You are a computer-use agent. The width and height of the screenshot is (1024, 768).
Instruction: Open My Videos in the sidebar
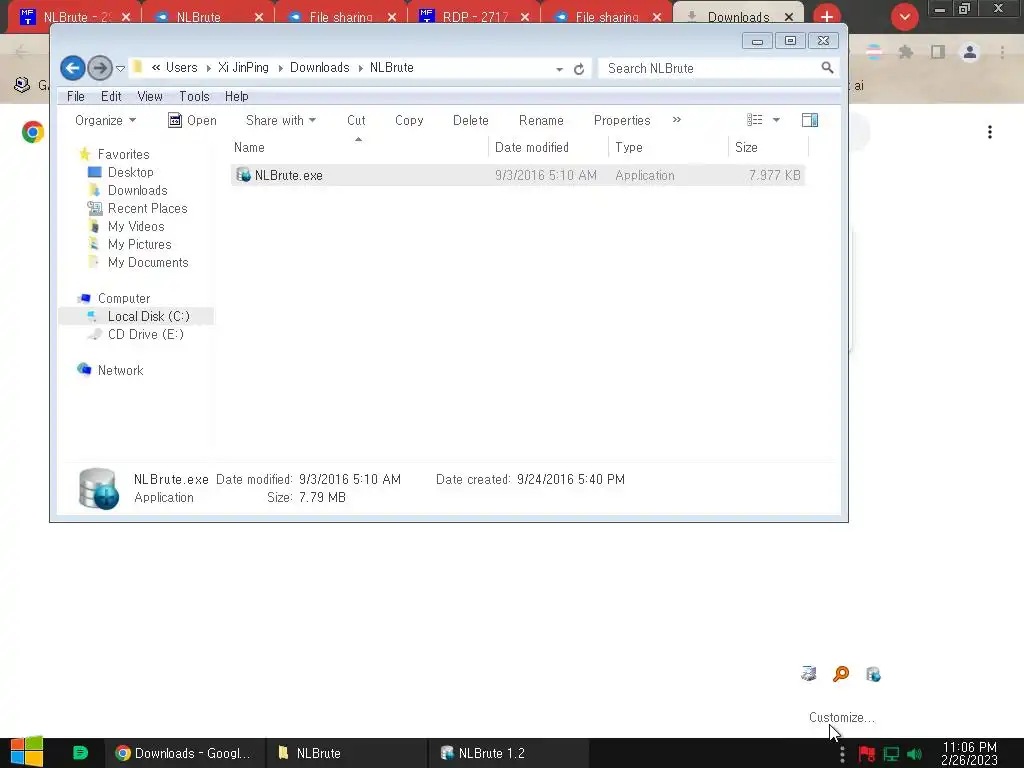(136, 226)
